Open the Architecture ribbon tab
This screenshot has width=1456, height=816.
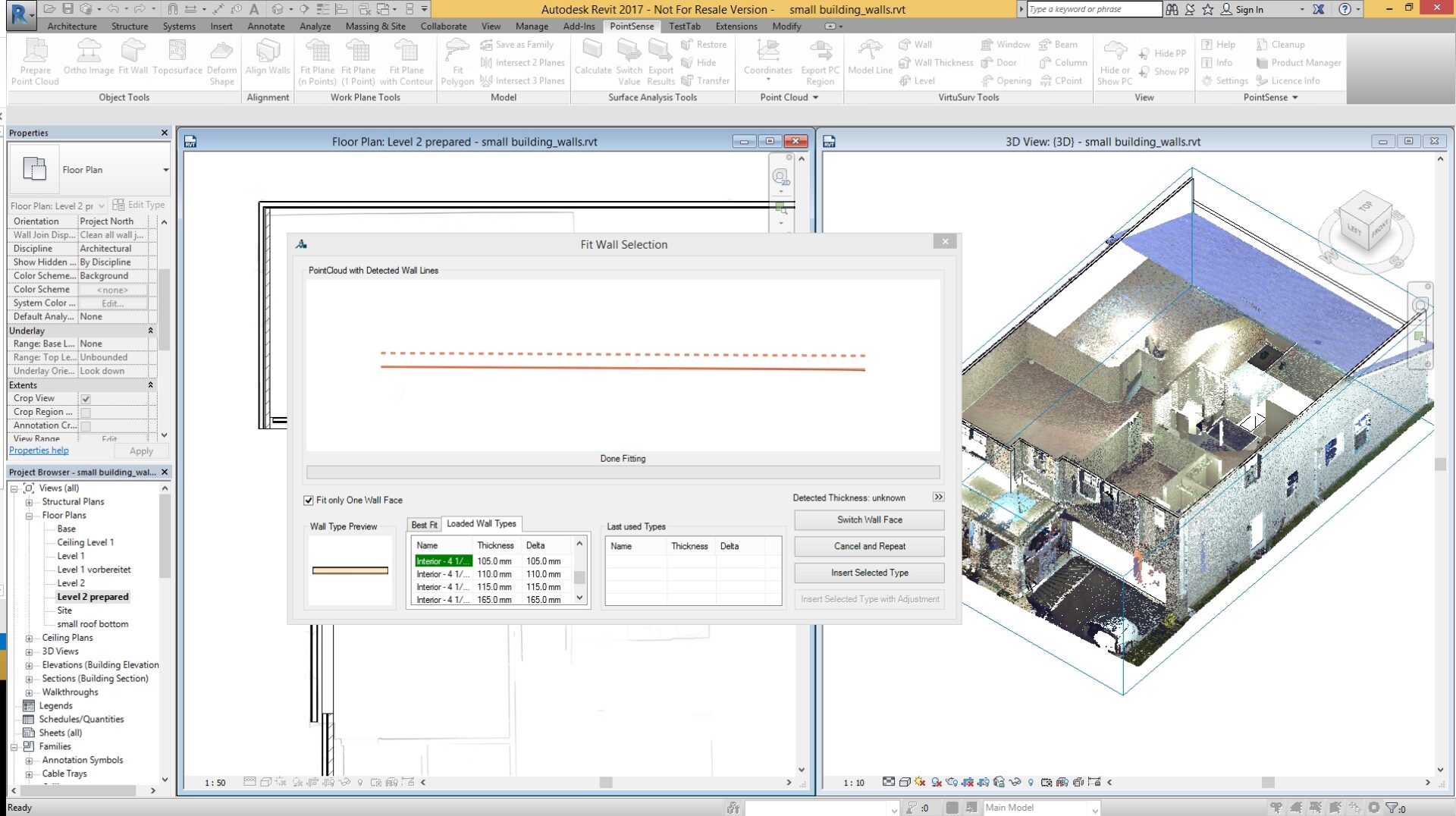[72, 27]
